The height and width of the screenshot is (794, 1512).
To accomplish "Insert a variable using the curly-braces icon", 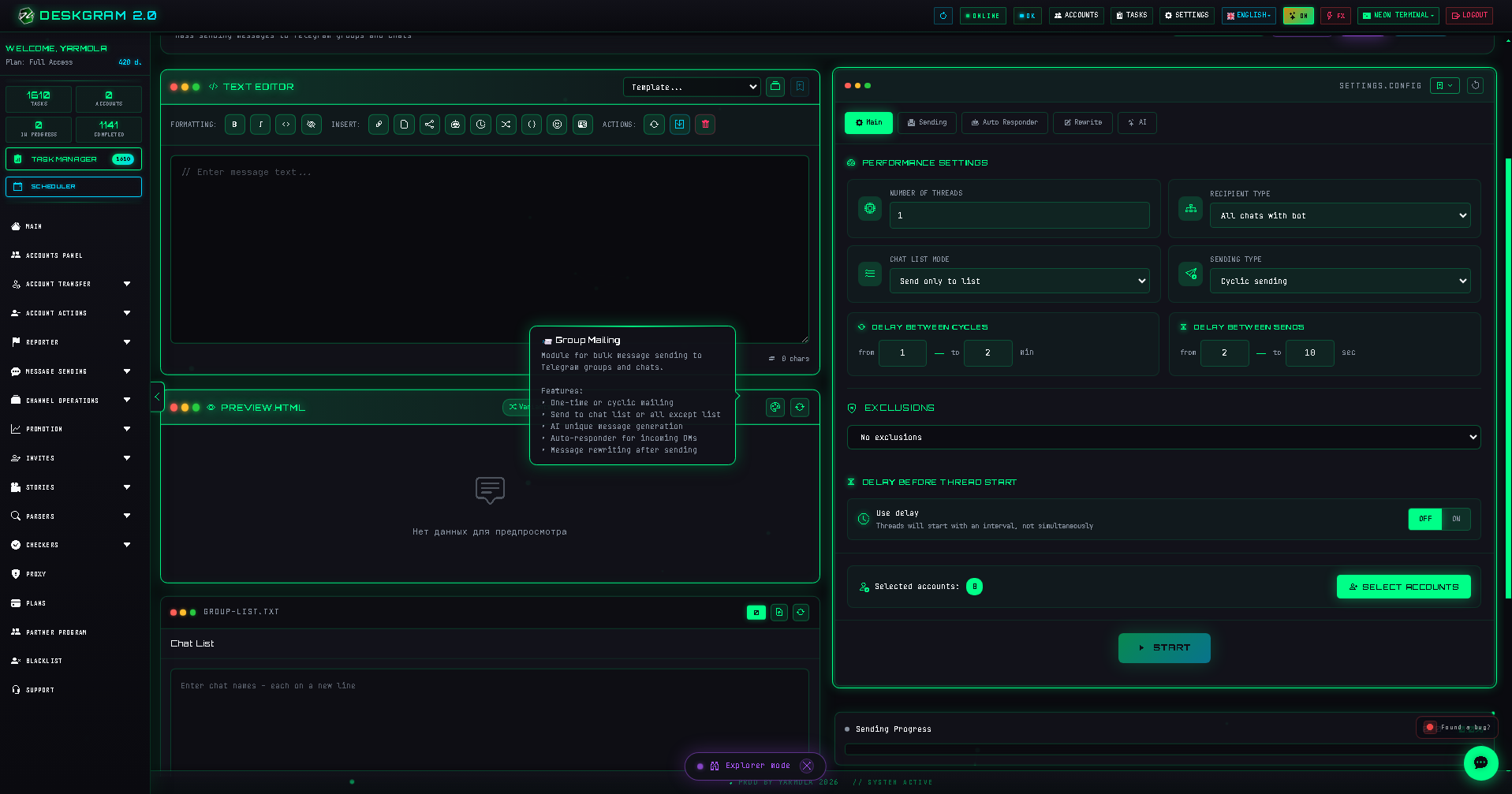I will pyautogui.click(x=532, y=125).
